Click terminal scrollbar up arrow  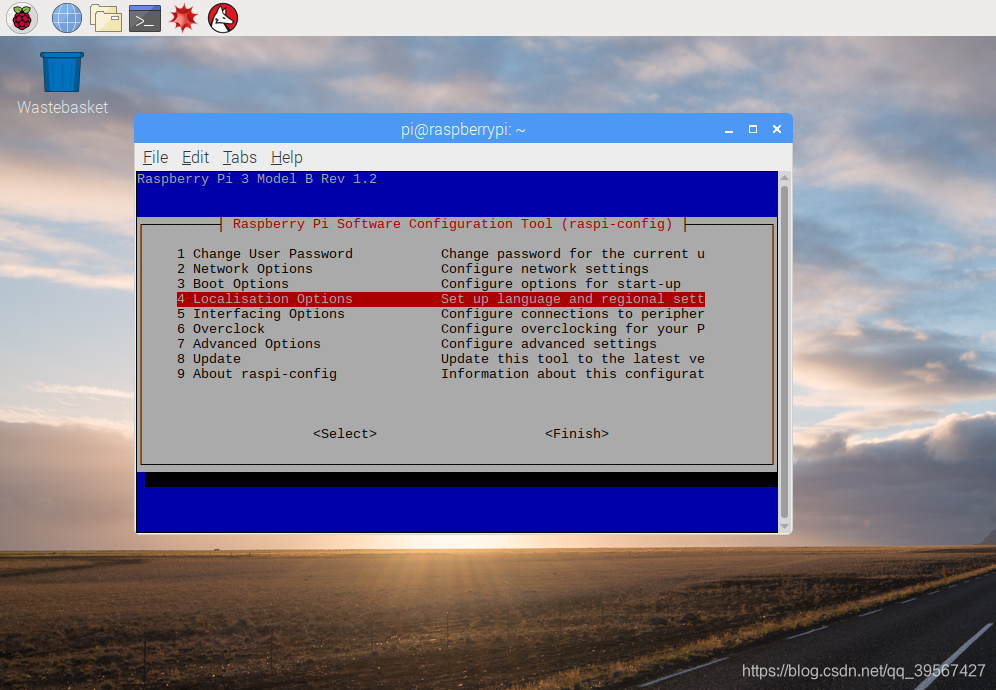point(784,178)
